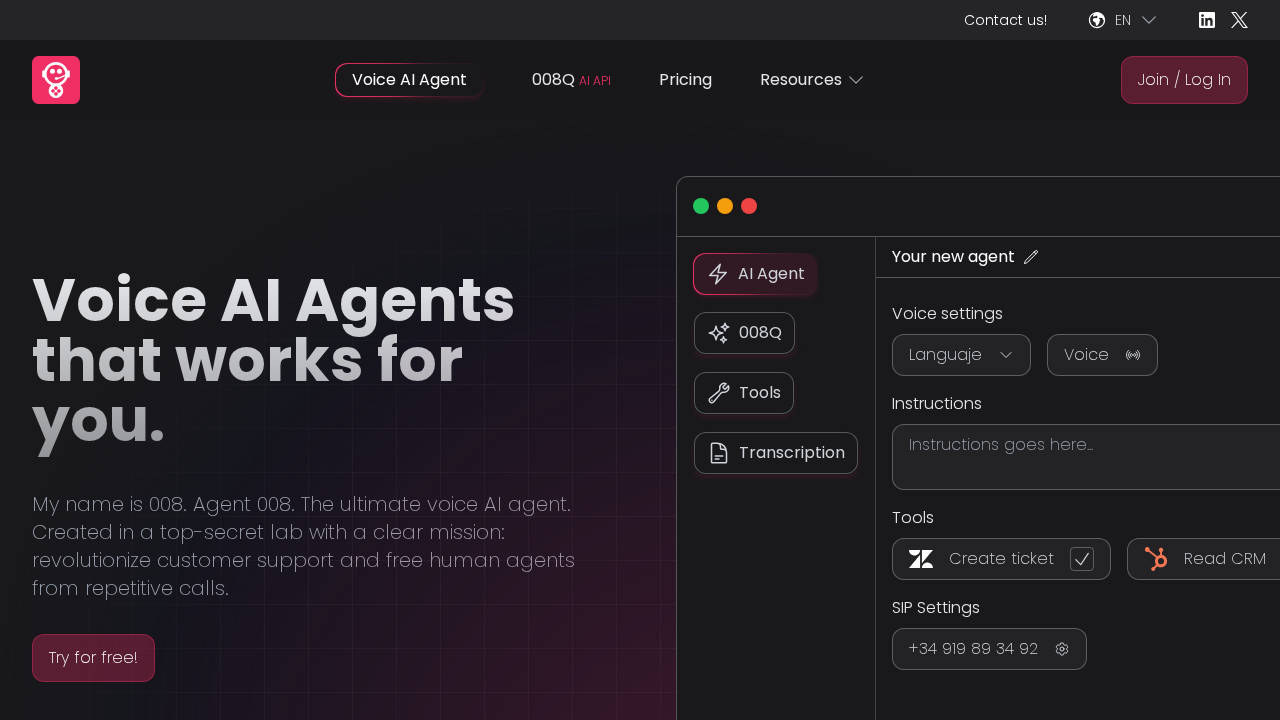Viewport: 1280px width, 720px height.
Task: Open the Pricing menu item
Action: tap(685, 80)
